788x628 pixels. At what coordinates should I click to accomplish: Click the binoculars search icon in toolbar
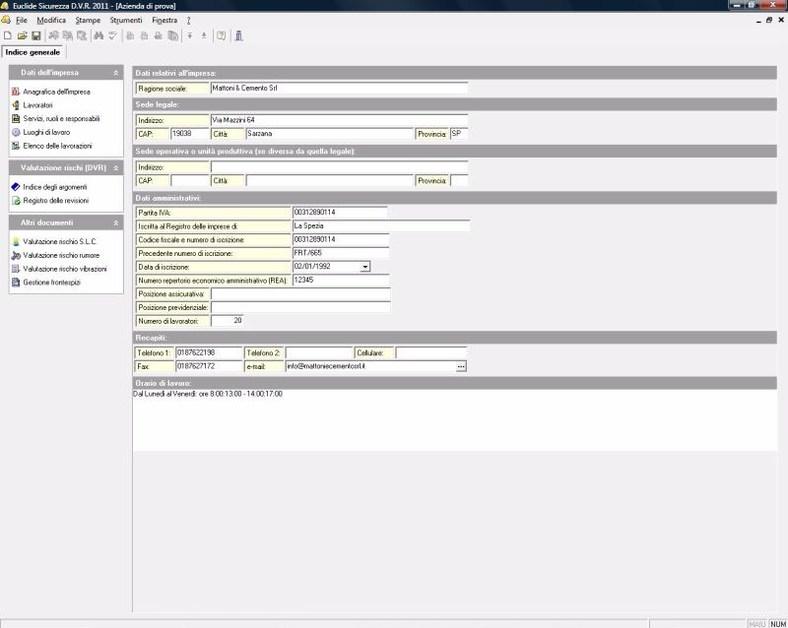coord(99,36)
